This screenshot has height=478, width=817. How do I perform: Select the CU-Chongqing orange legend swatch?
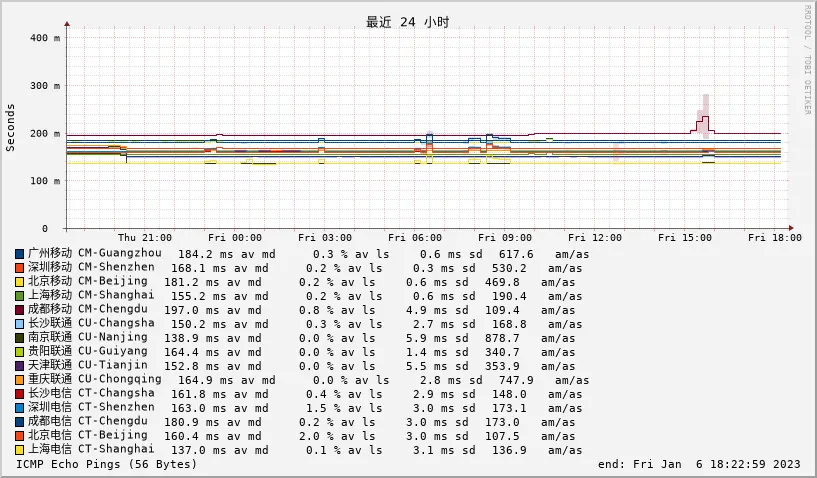20,380
